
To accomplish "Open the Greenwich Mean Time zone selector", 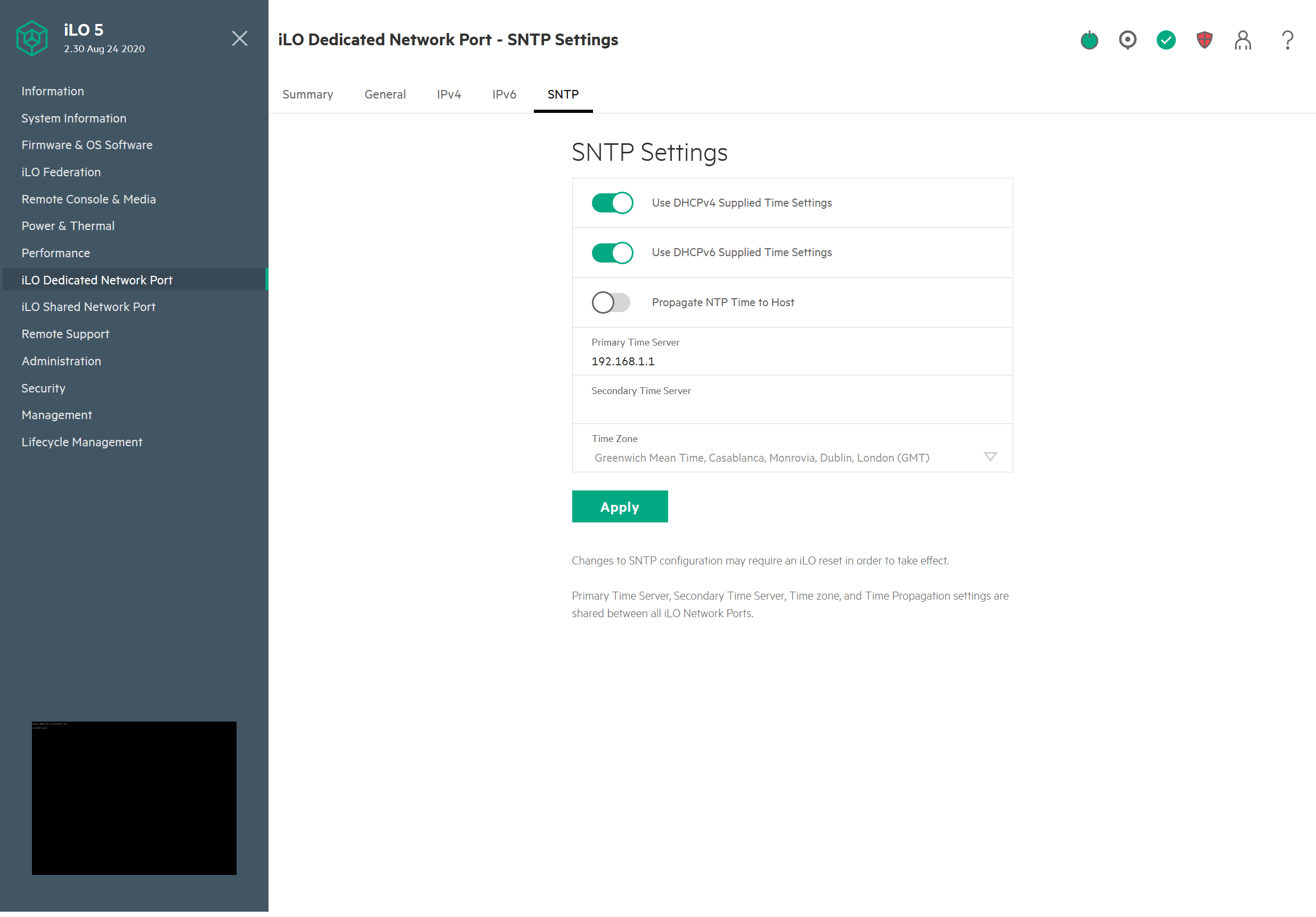I will 762,457.
